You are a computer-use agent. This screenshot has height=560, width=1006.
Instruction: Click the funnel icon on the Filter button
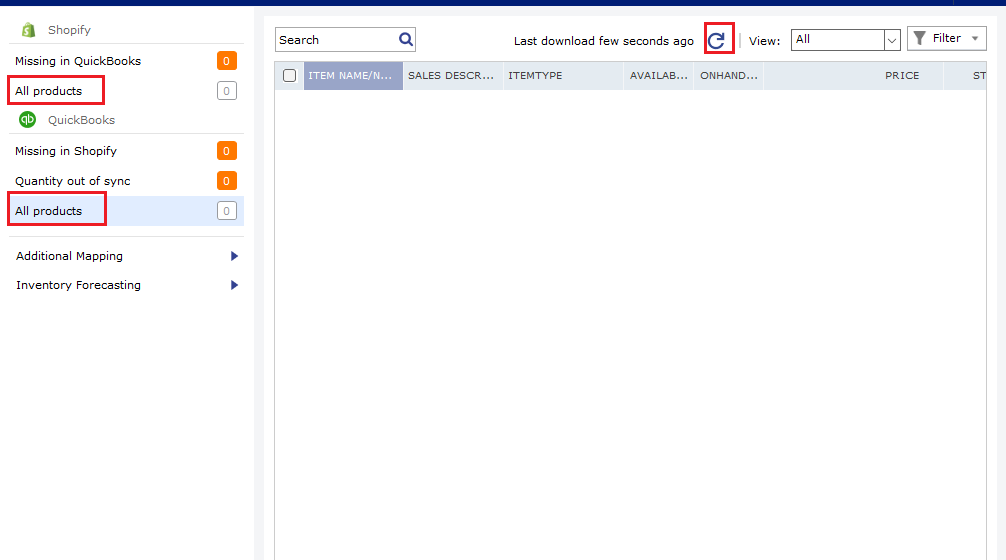(919, 38)
